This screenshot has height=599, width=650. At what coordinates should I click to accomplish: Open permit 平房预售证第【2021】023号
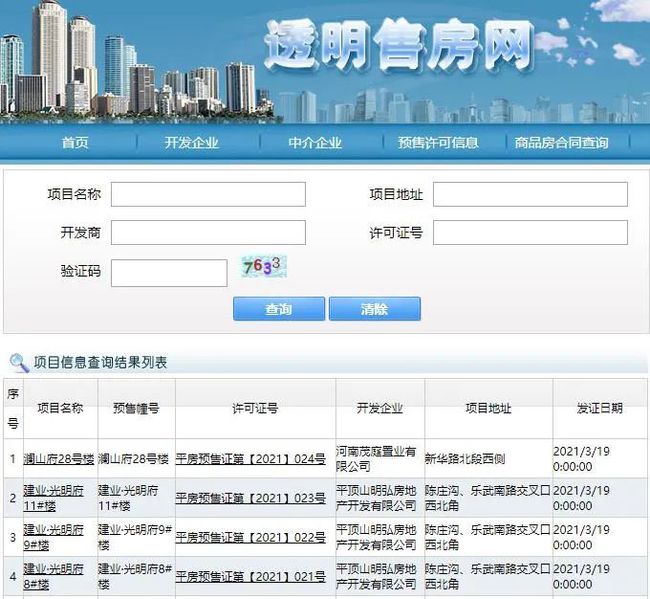250,498
